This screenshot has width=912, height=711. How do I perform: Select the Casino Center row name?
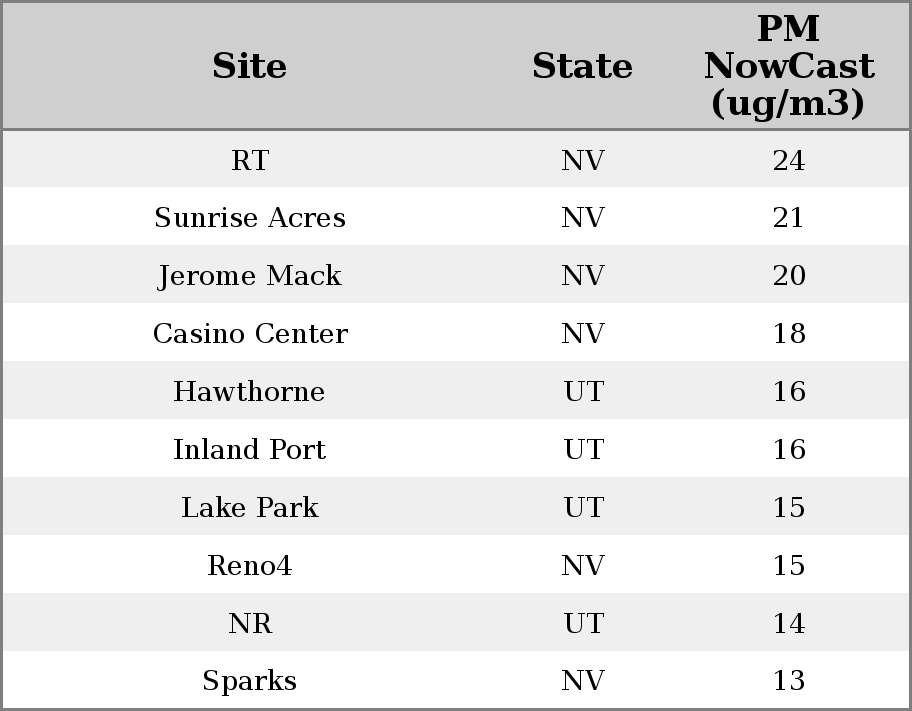[250, 333]
